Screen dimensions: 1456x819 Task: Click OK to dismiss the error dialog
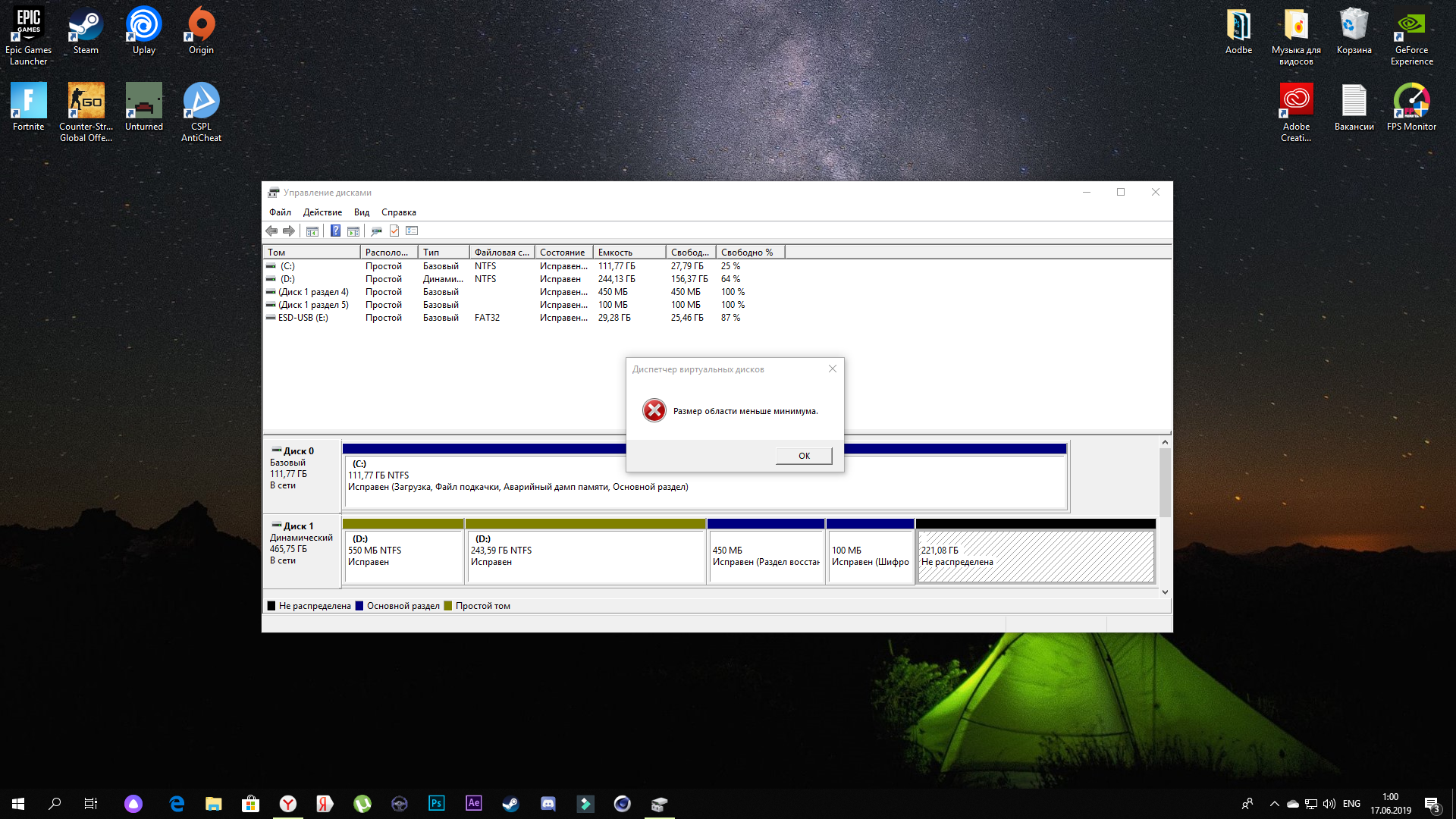point(804,455)
